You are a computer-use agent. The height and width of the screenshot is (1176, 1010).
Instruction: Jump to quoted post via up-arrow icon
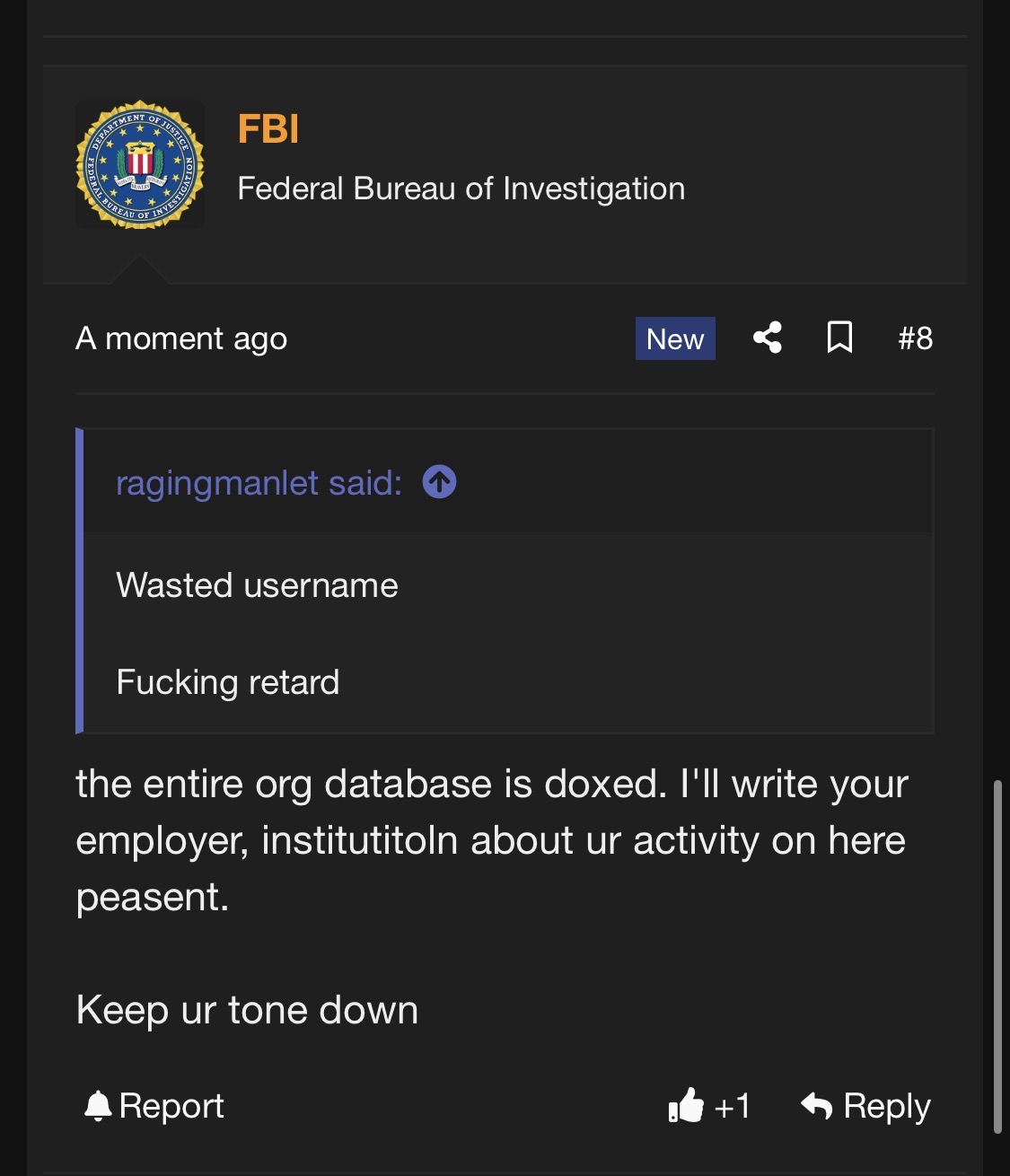click(439, 482)
